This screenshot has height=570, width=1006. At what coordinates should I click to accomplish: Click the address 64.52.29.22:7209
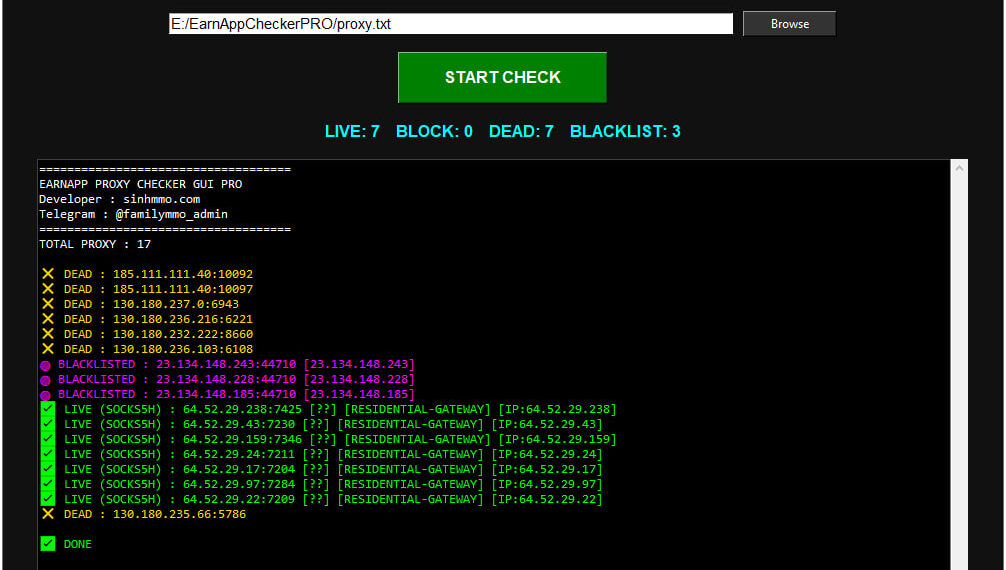pyautogui.click(x=239, y=499)
